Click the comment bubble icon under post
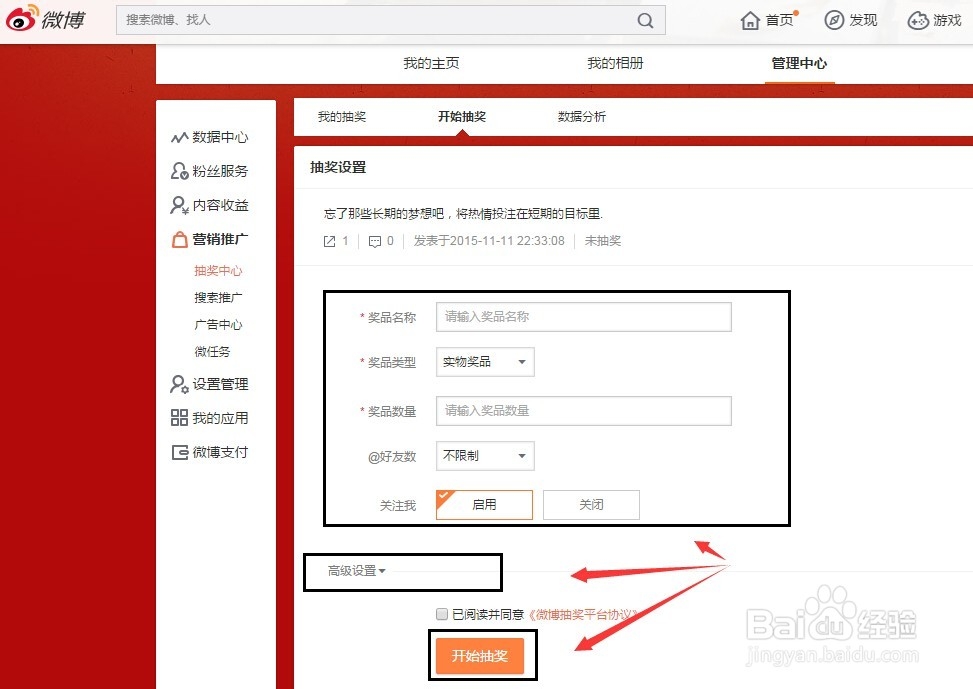 click(x=375, y=241)
